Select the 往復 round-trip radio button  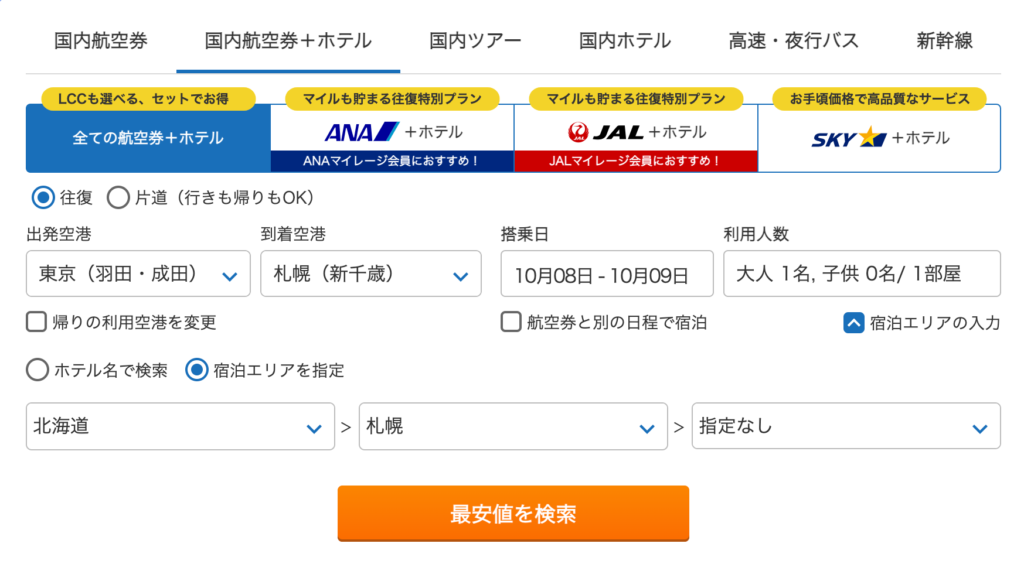[42, 197]
